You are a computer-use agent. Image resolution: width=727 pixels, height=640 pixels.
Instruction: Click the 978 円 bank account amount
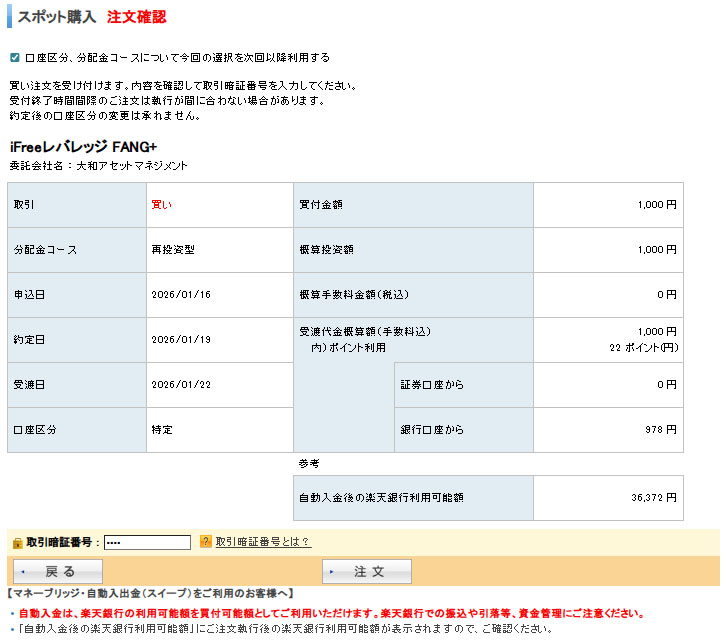[661, 430]
